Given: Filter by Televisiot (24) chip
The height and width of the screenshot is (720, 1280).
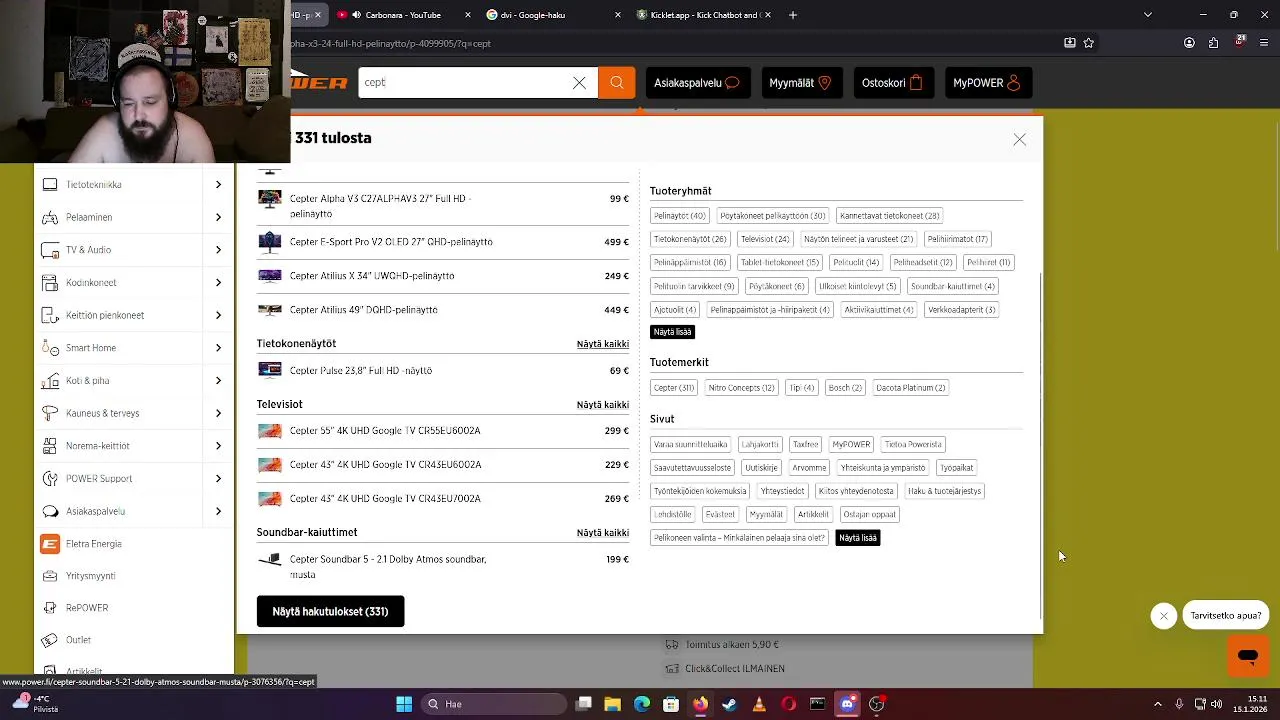Looking at the screenshot, I should [x=765, y=239].
